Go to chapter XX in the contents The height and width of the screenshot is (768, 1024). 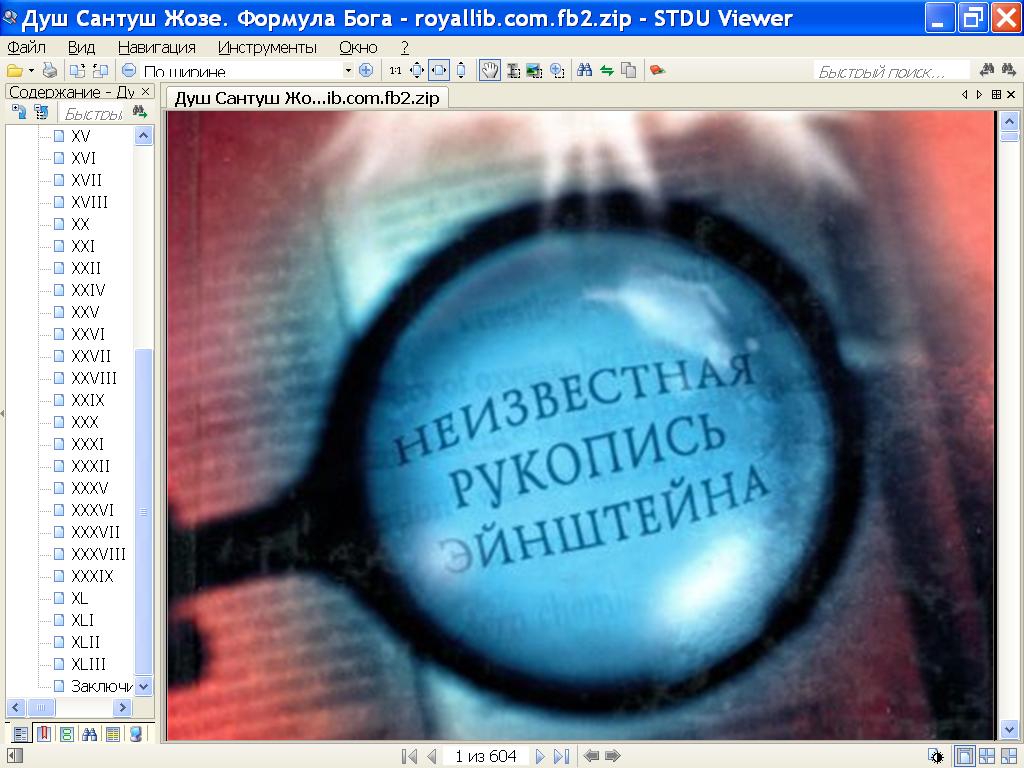(80, 224)
